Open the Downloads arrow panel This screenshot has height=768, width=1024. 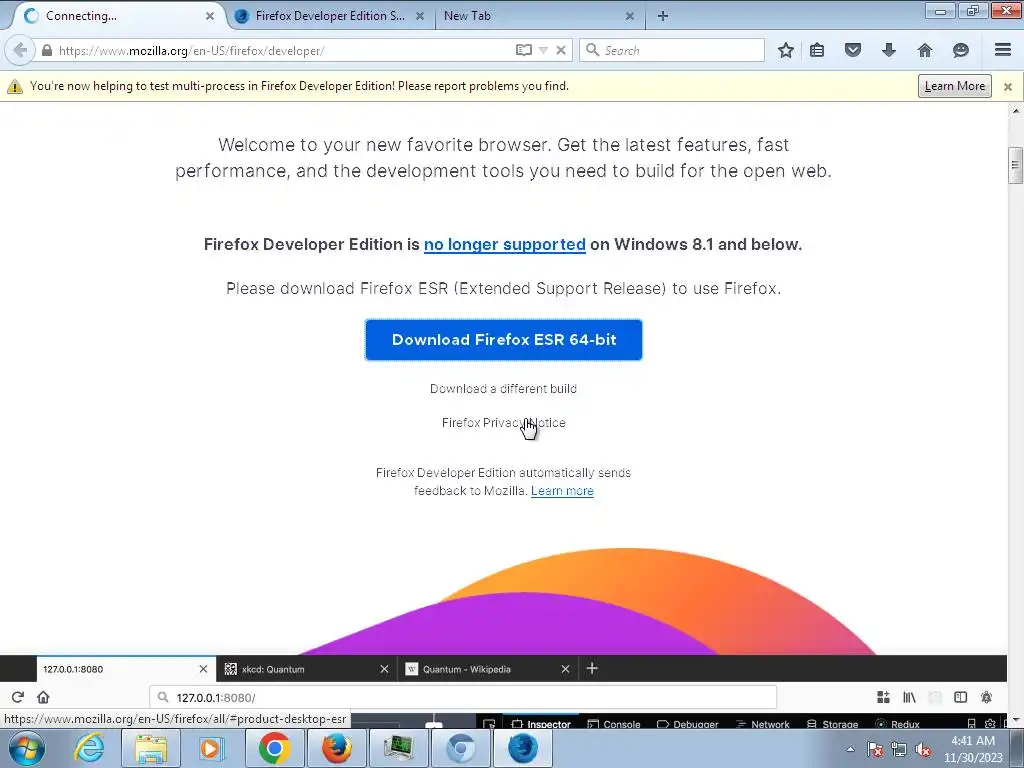click(x=889, y=50)
